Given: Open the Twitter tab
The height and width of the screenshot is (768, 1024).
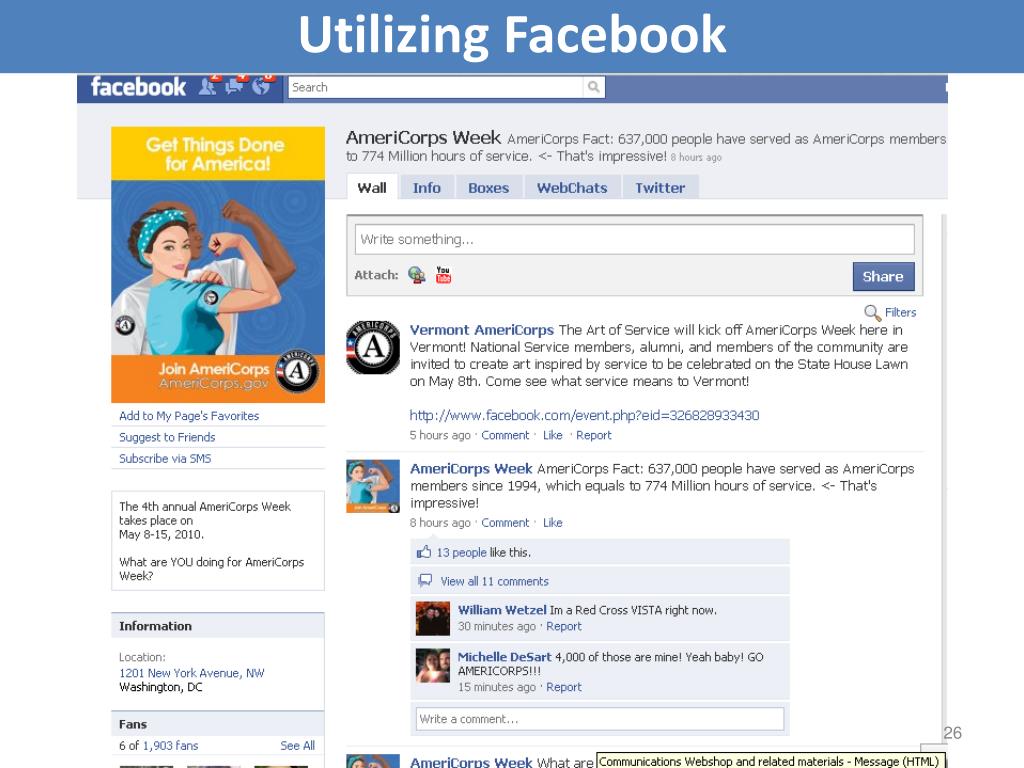Looking at the screenshot, I should [660, 188].
